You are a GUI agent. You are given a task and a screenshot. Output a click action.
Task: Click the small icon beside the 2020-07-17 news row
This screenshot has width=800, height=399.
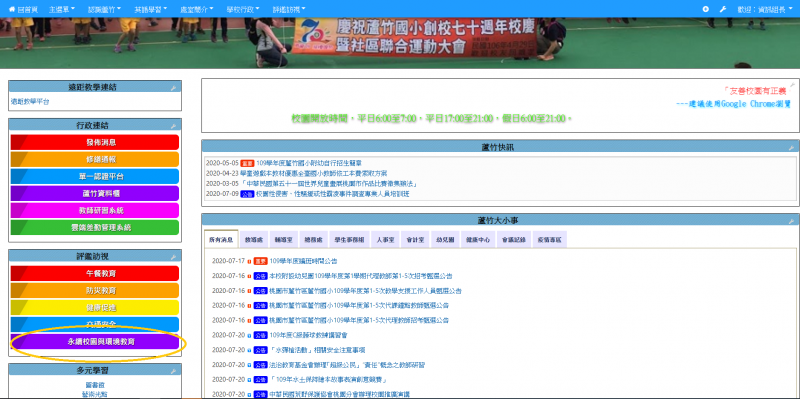[x=249, y=261]
